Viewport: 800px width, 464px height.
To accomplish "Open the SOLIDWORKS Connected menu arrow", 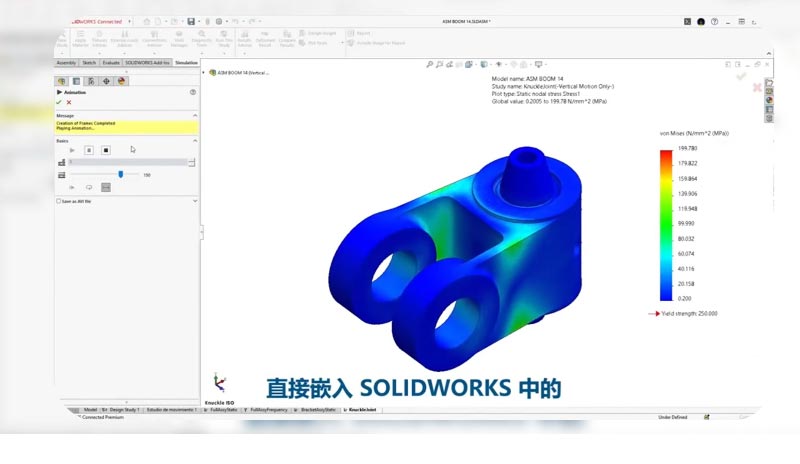I will [130, 21].
